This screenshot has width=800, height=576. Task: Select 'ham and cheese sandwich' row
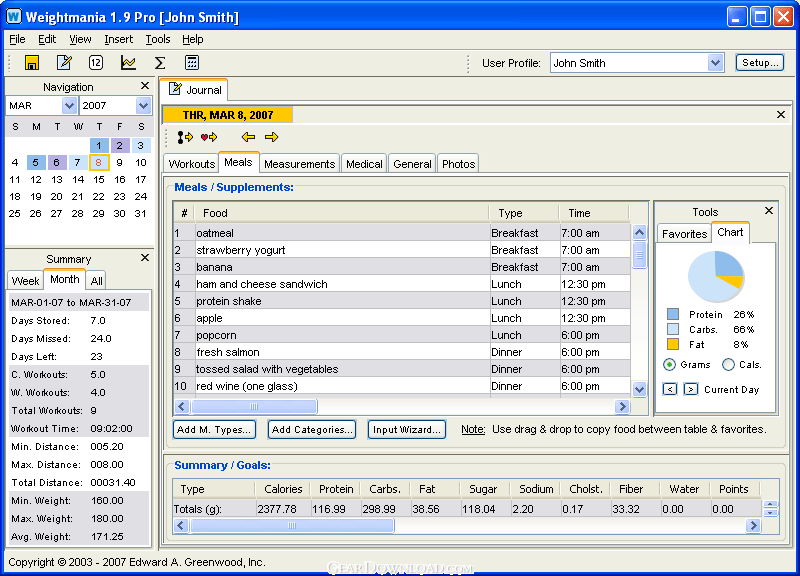pos(402,284)
